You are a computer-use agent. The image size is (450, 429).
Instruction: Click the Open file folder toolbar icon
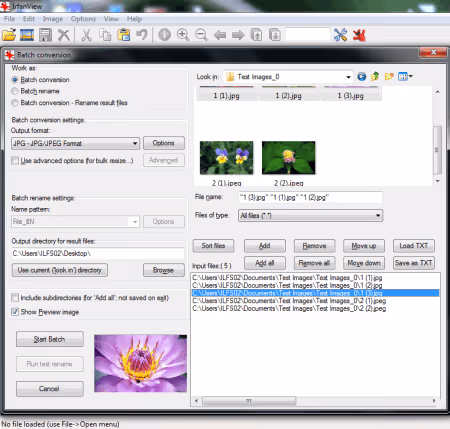tap(9, 35)
